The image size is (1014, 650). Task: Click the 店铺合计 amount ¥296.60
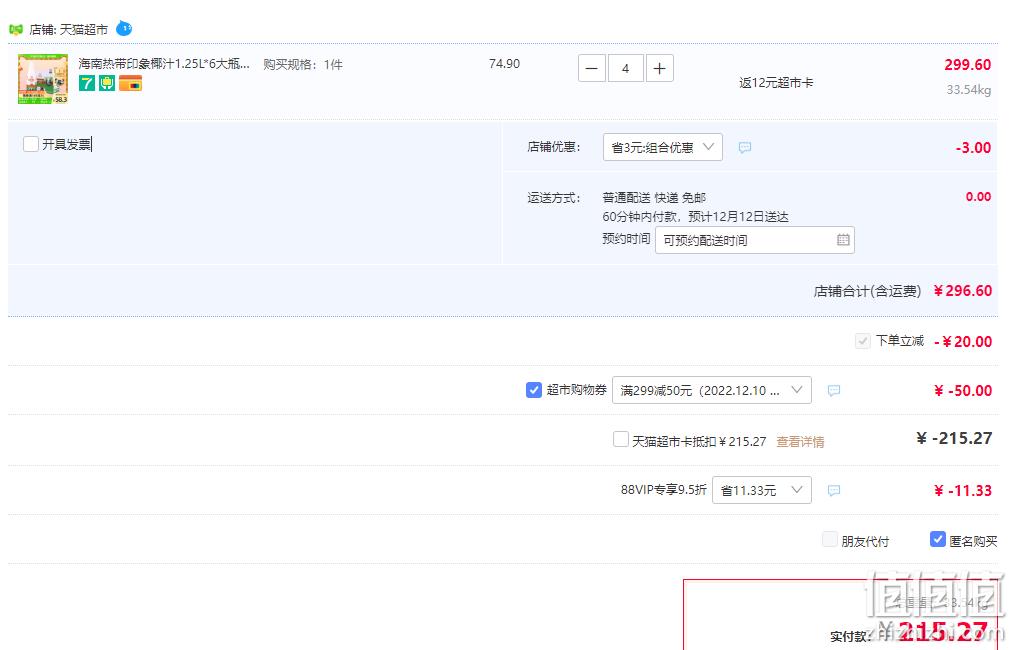962,291
